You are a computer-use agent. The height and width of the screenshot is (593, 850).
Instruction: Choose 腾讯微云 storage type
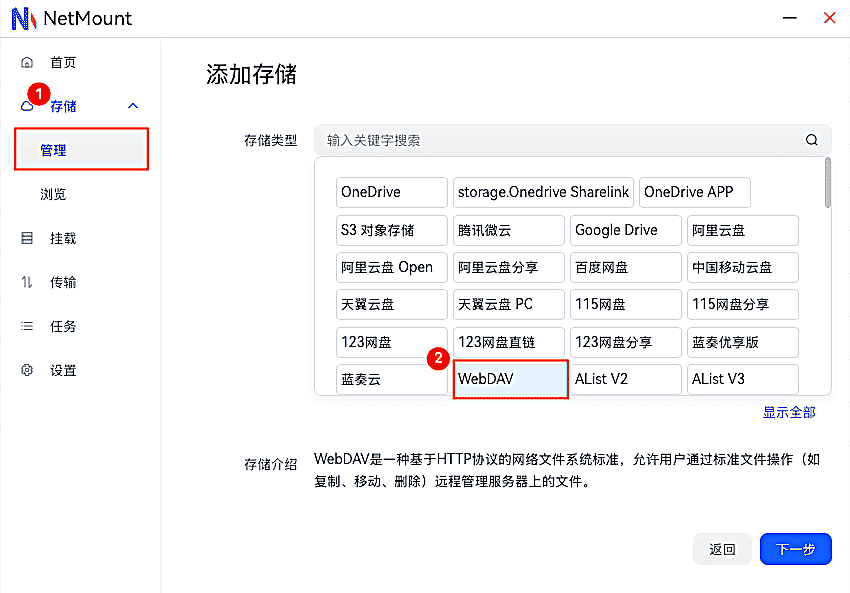click(508, 230)
